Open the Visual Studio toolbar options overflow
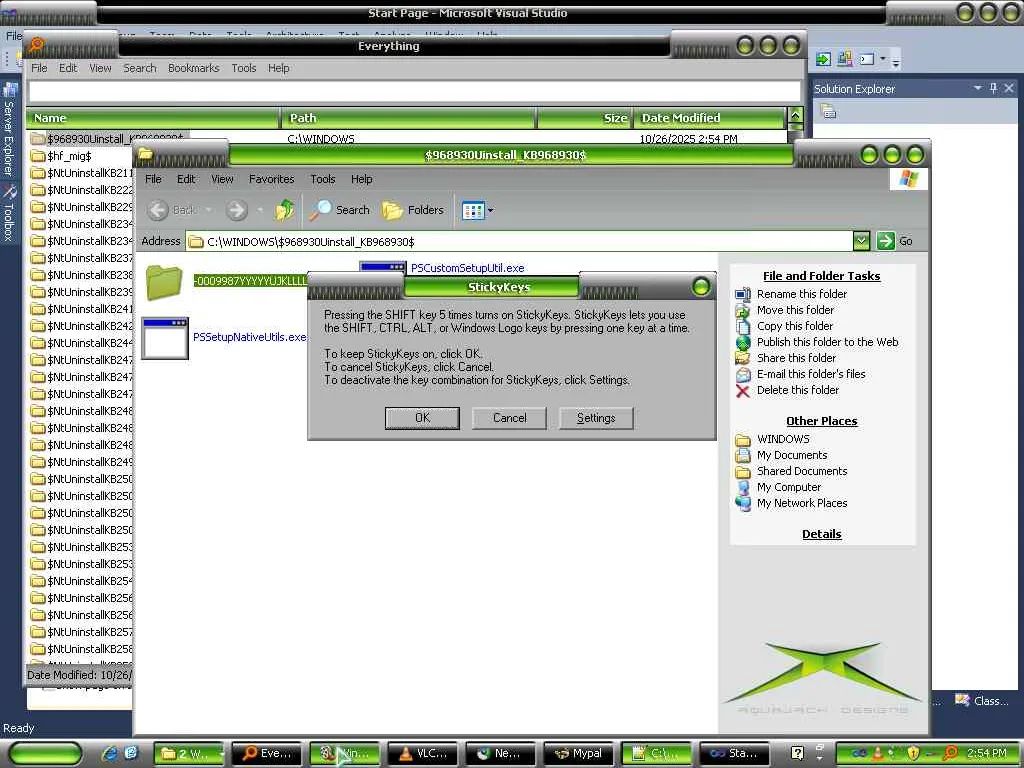Viewport: 1024px width, 768px height. pyautogui.click(x=896, y=61)
